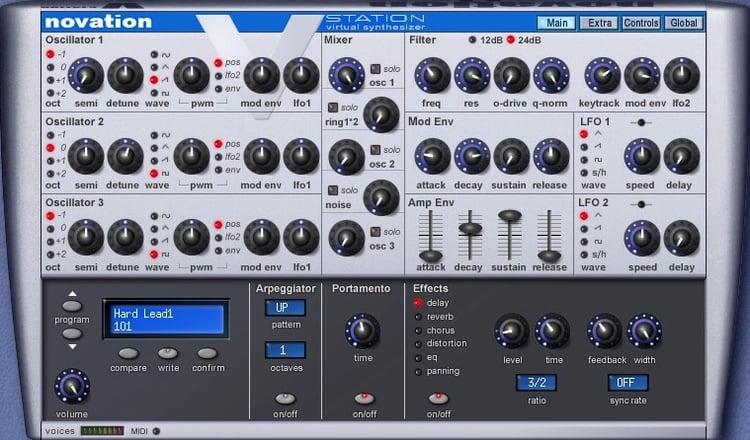Click Oscillator 1 mod env knob

(x=262, y=76)
